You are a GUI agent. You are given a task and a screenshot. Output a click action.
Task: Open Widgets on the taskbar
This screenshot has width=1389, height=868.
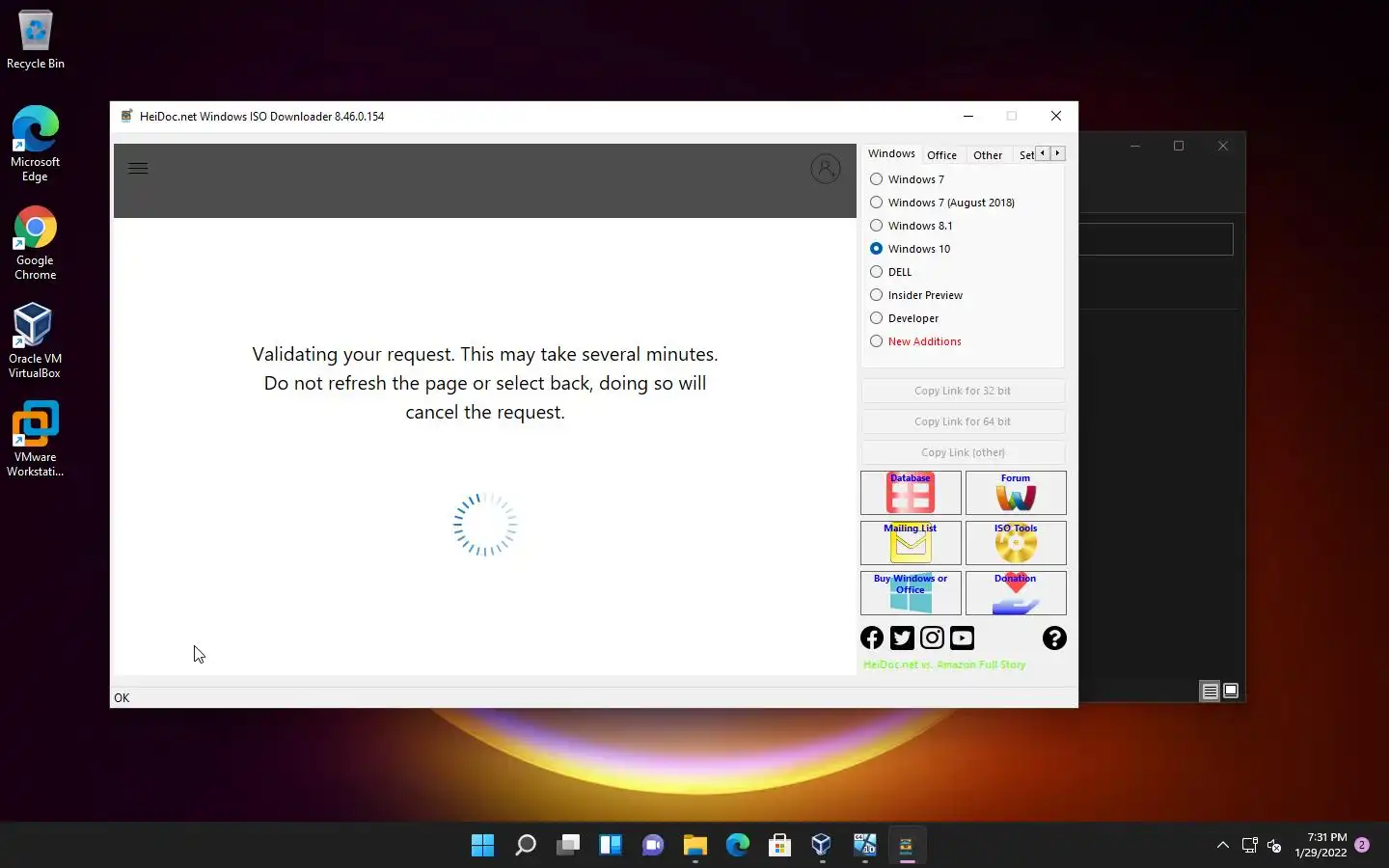click(x=611, y=846)
